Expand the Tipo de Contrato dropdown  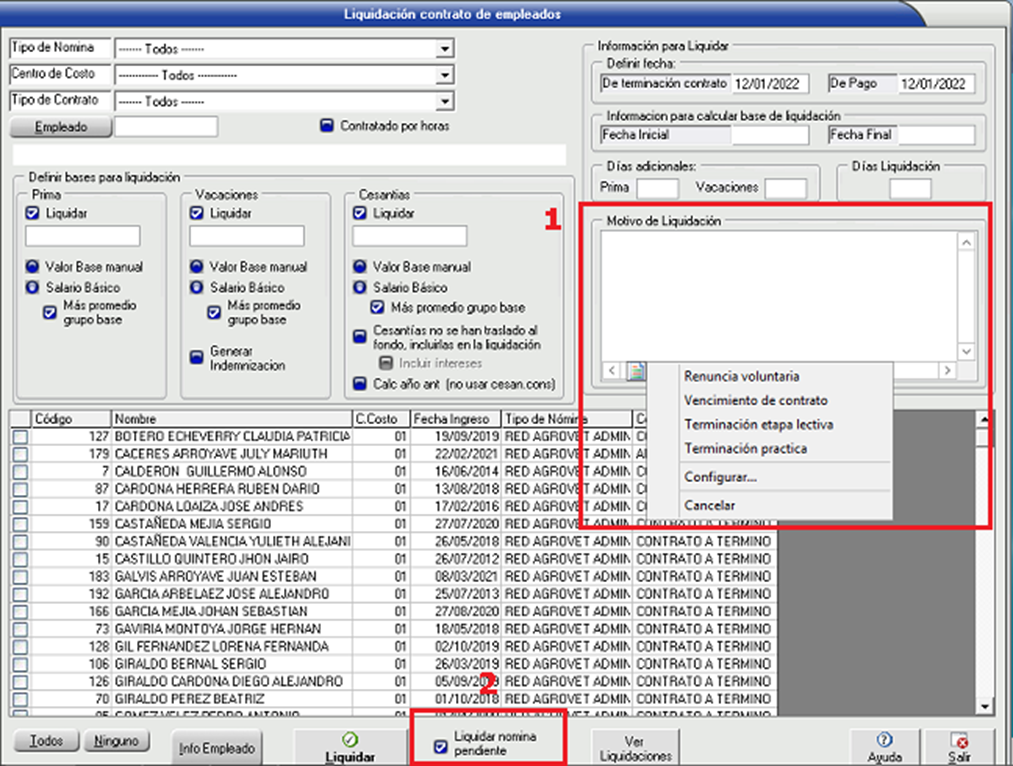pos(443,102)
